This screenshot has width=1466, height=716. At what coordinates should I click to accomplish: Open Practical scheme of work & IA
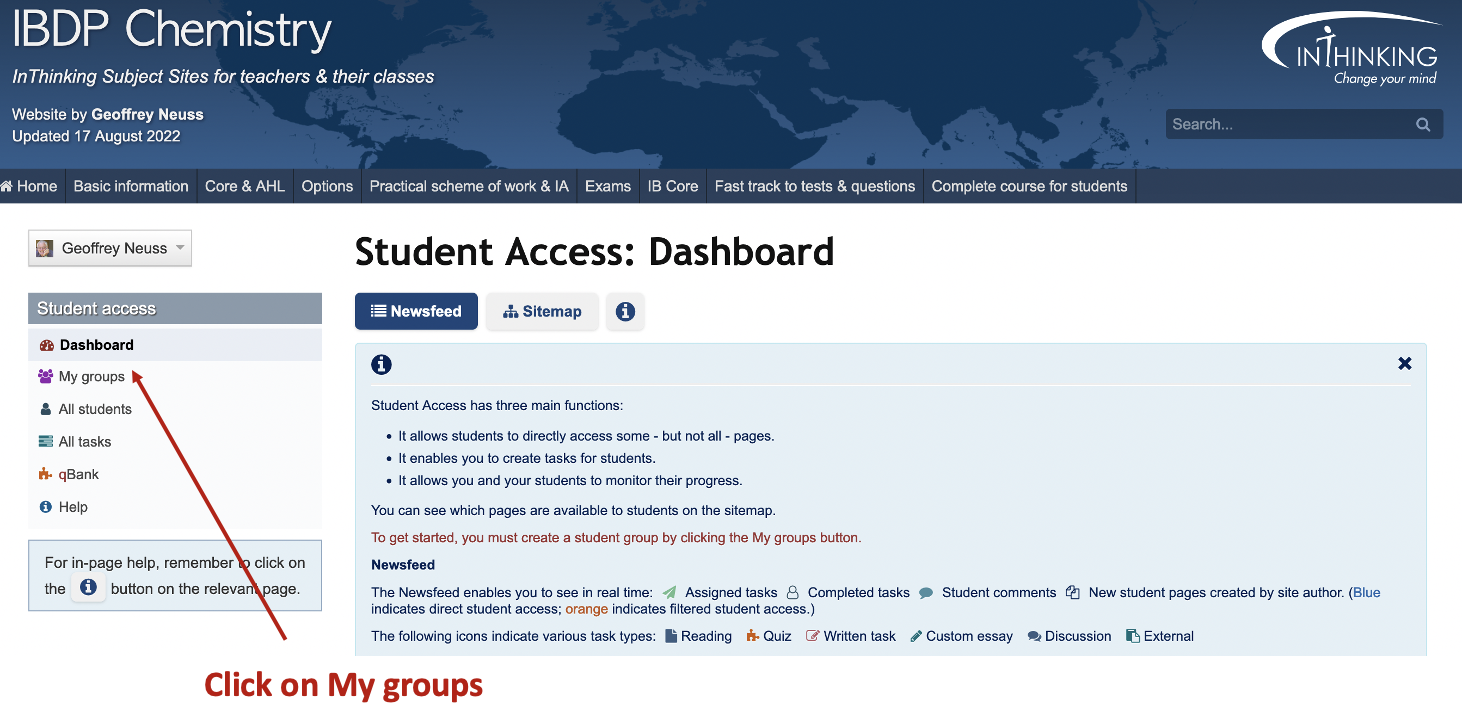pos(468,187)
